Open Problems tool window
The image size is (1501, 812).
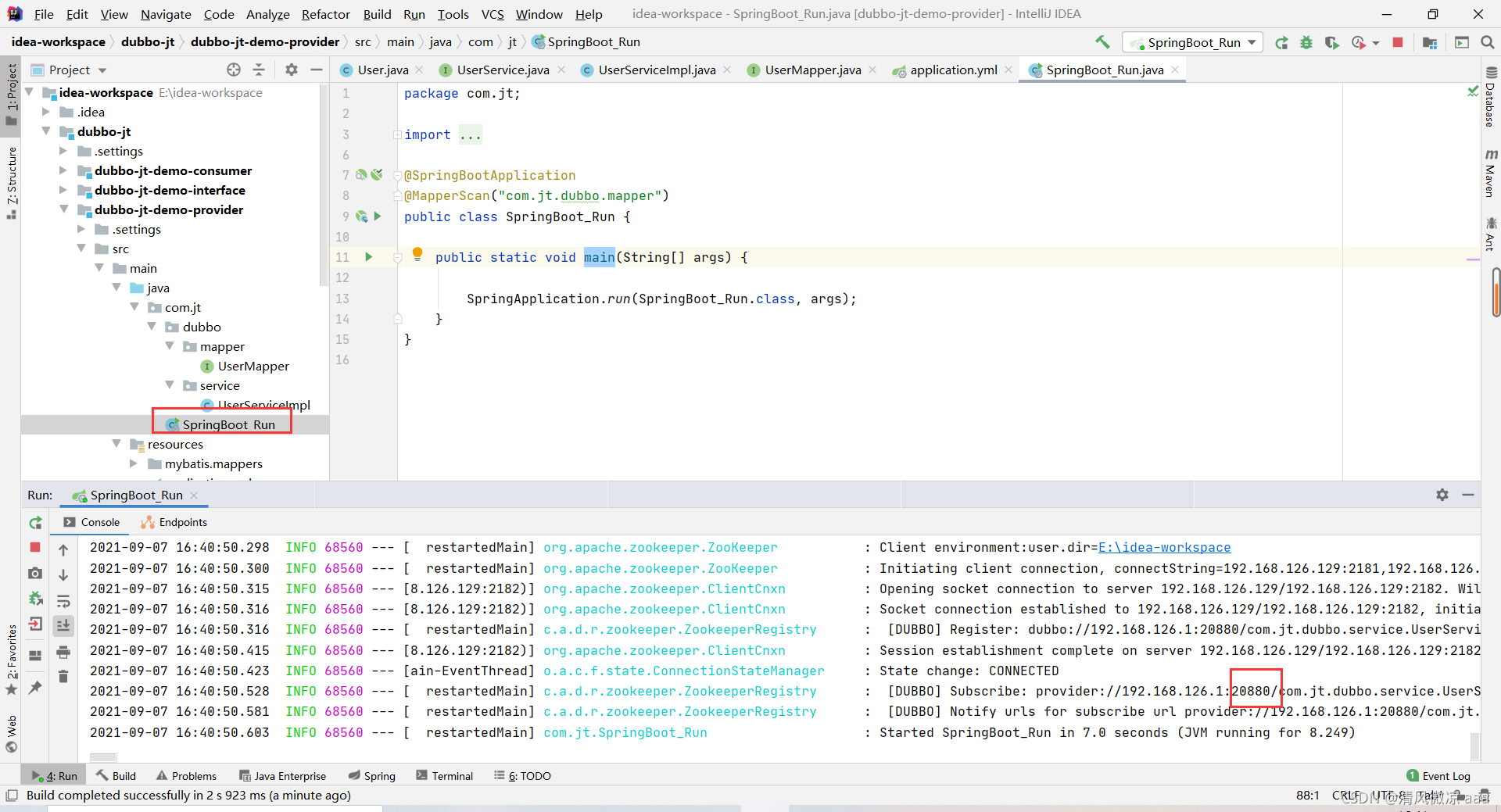pos(186,775)
